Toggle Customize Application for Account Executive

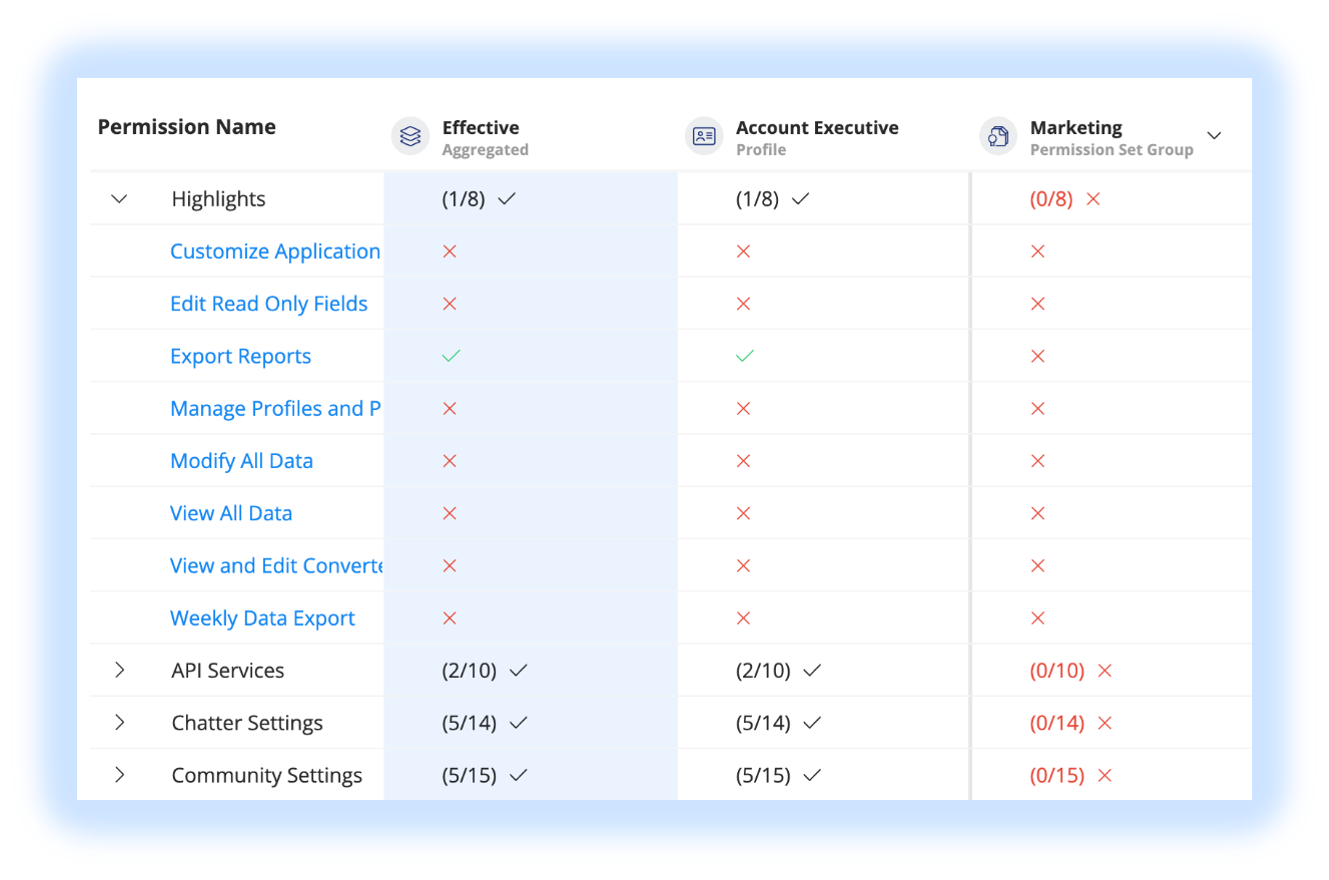coord(744,250)
